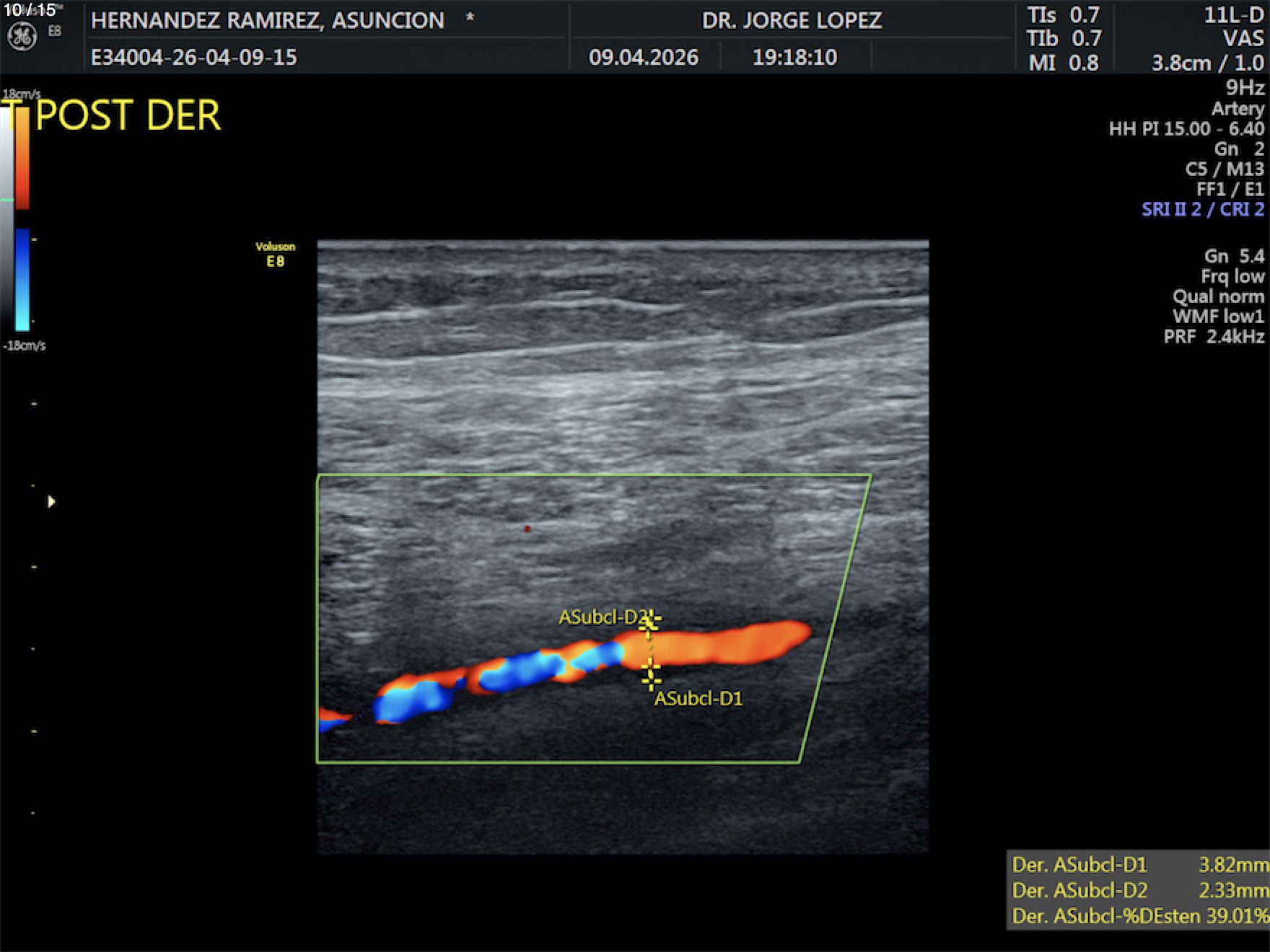Screen dimensions: 1270x952
Task: Click the asterisk next to the patient name
Action: 470,17
